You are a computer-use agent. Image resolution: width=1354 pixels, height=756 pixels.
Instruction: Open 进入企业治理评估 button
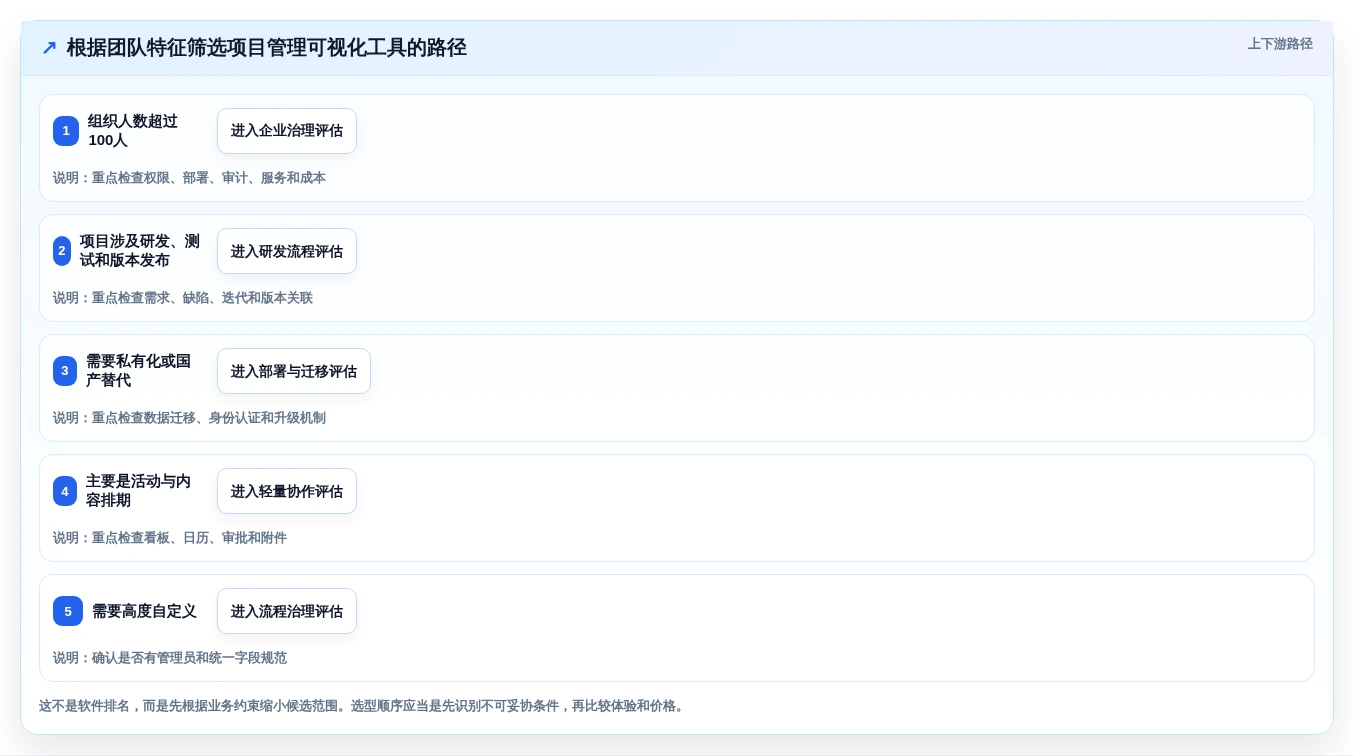coord(287,131)
